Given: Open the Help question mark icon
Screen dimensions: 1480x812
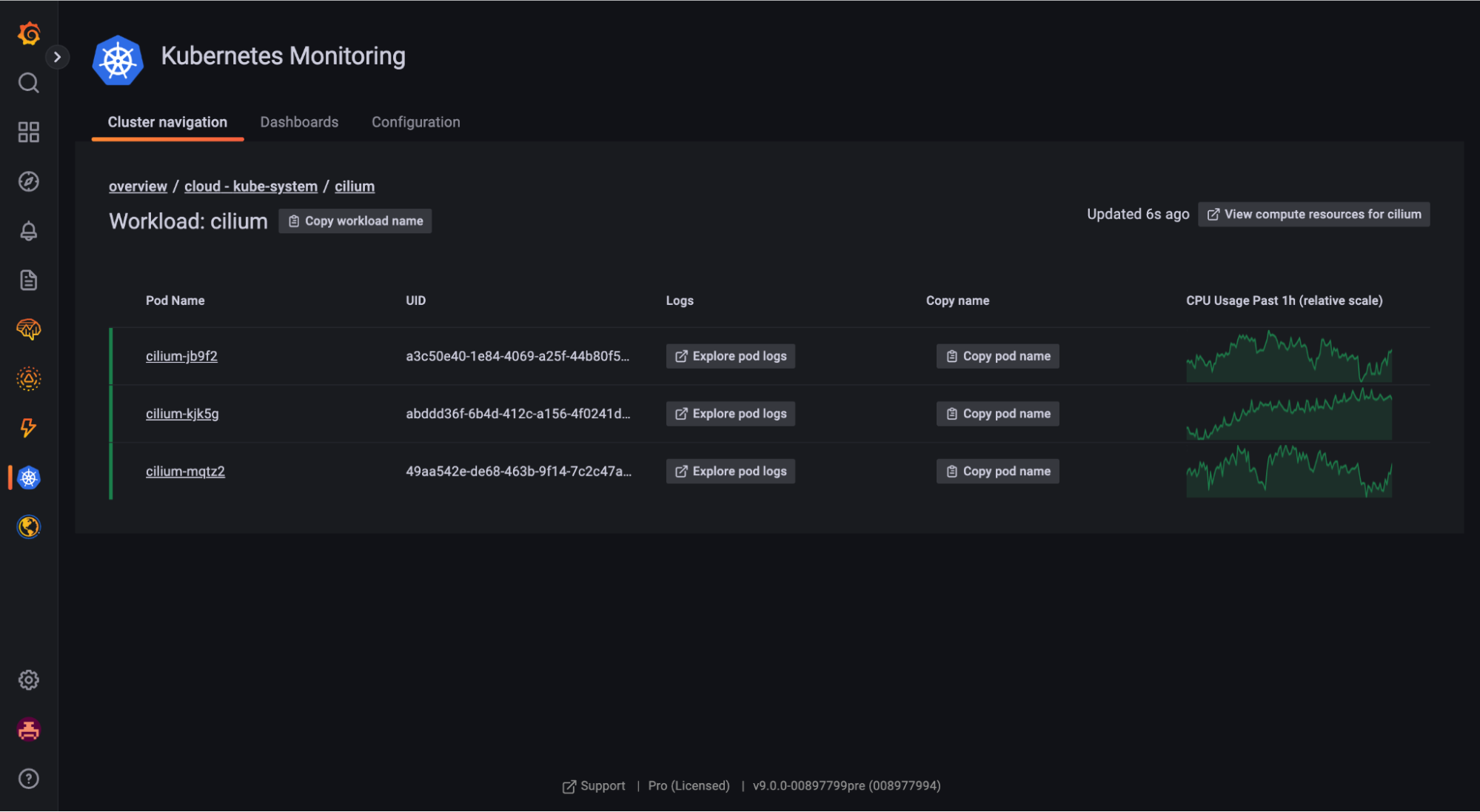Looking at the screenshot, I should tap(29, 779).
